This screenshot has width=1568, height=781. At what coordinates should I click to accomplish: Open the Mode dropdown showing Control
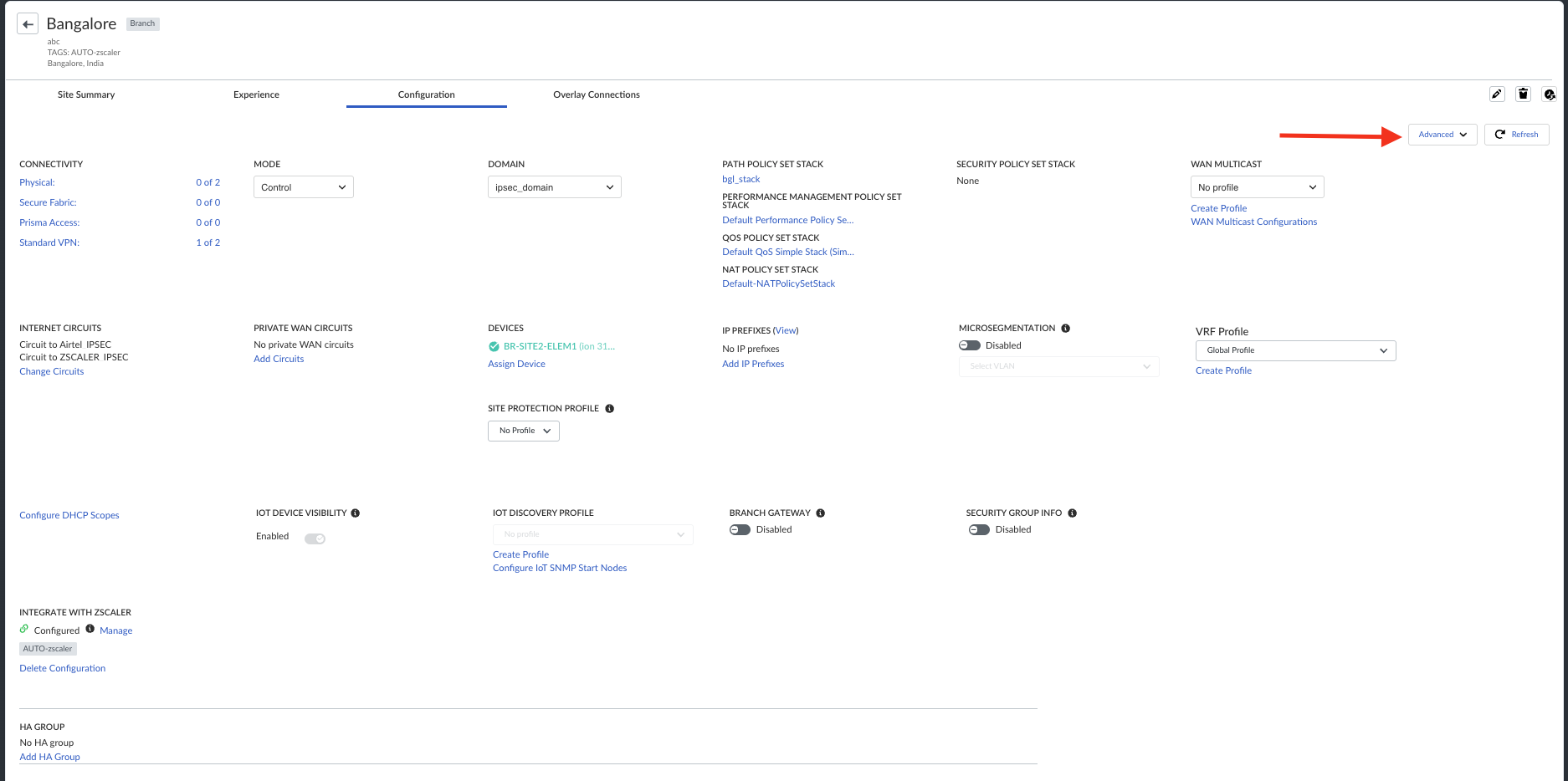[304, 187]
